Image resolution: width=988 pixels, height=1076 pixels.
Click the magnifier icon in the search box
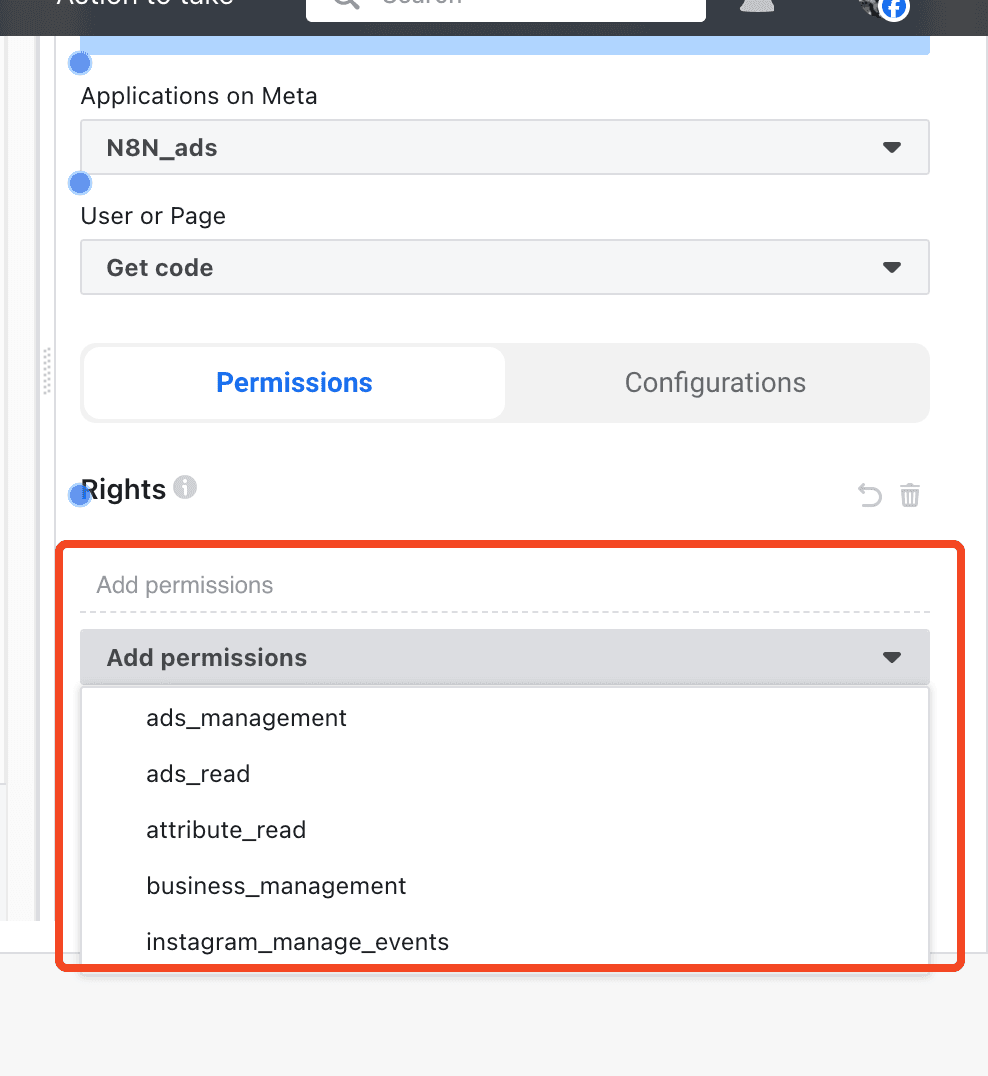(x=345, y=5)
